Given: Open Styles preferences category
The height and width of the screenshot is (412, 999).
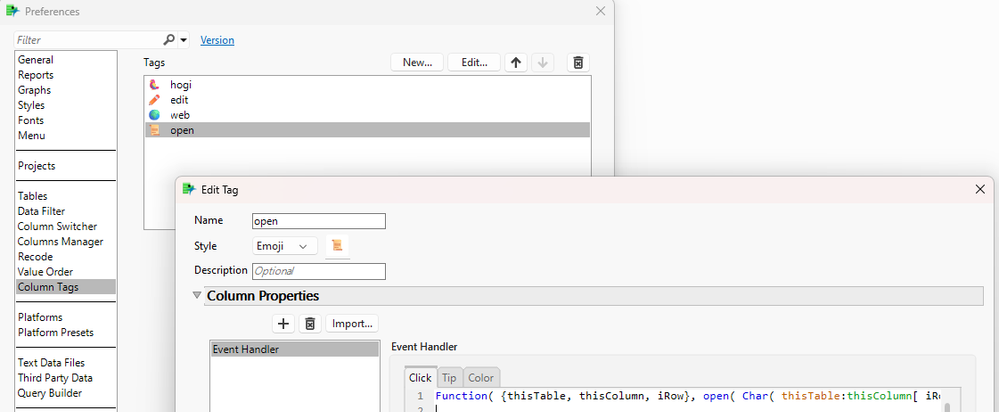Looking at the screenshot, I should (x=31, y=105).
